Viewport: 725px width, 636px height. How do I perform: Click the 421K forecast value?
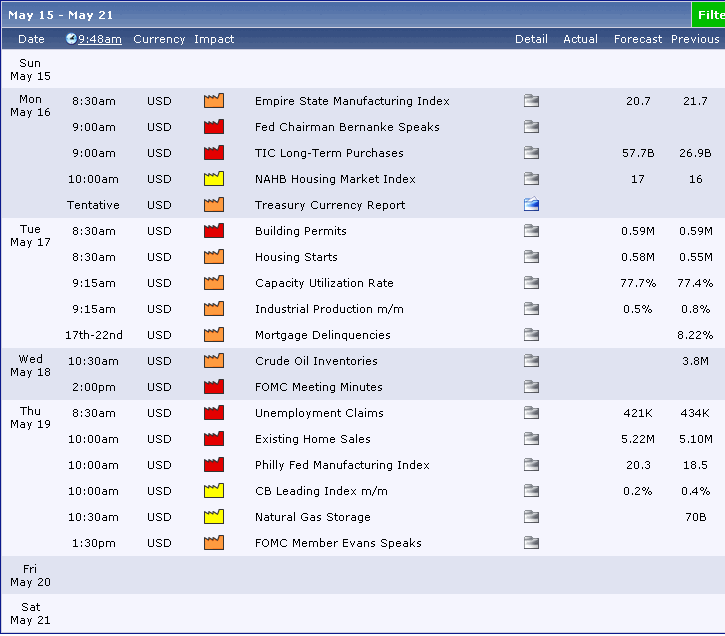(x=638, y=413)
